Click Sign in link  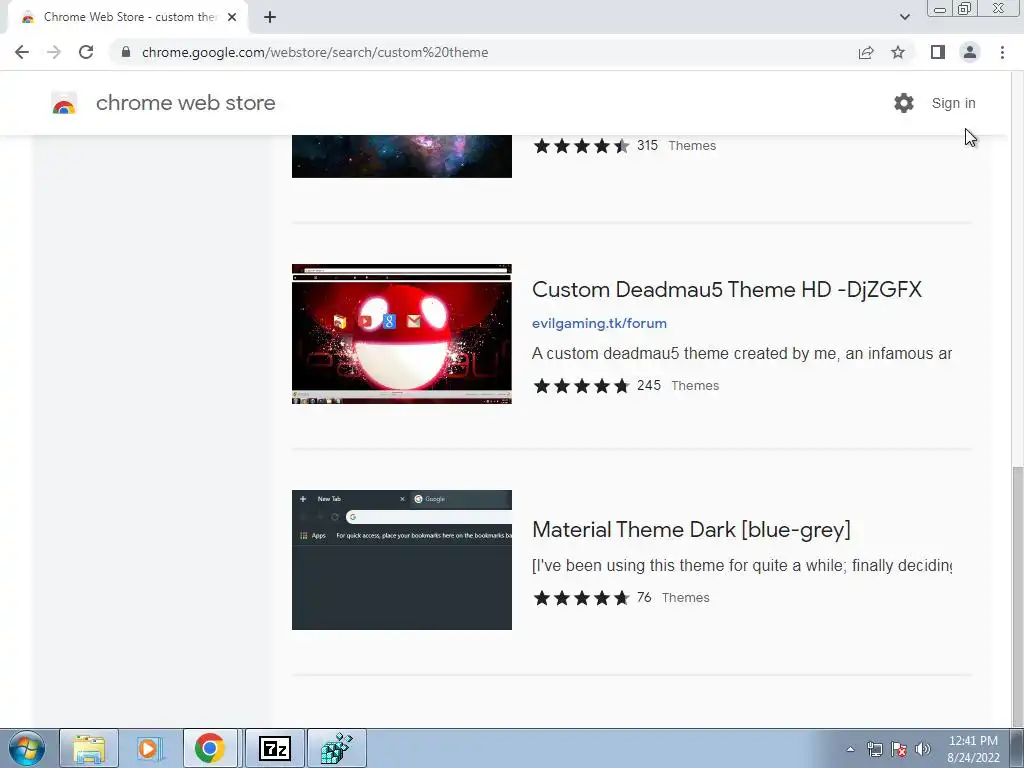[x=953, y=103]
